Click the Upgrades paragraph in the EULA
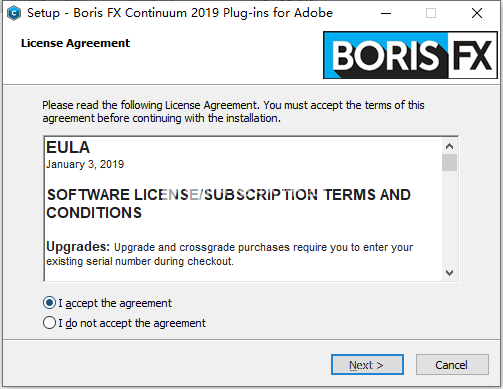 coord(229,254)
